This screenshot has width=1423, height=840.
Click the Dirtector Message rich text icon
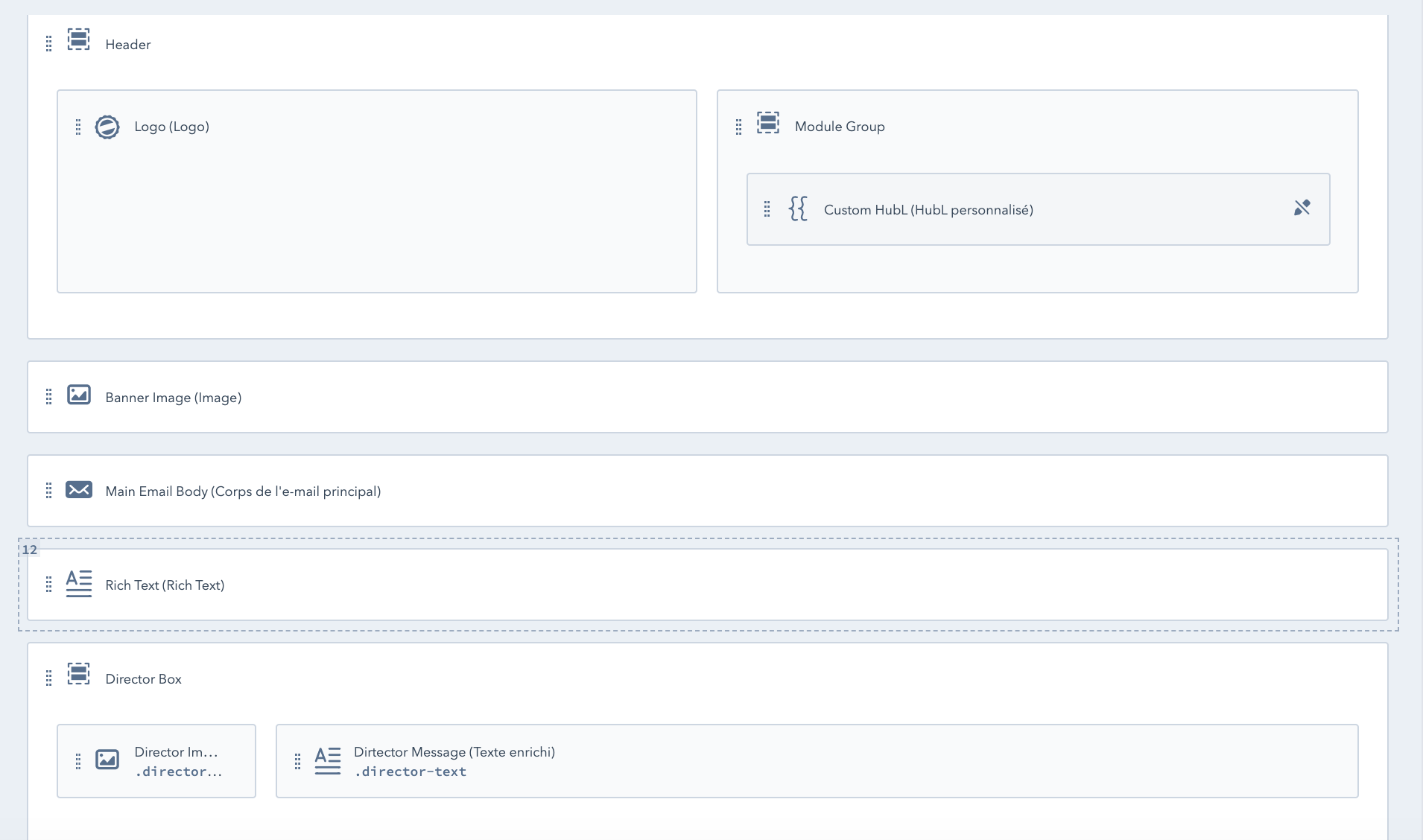click(328, 760)
